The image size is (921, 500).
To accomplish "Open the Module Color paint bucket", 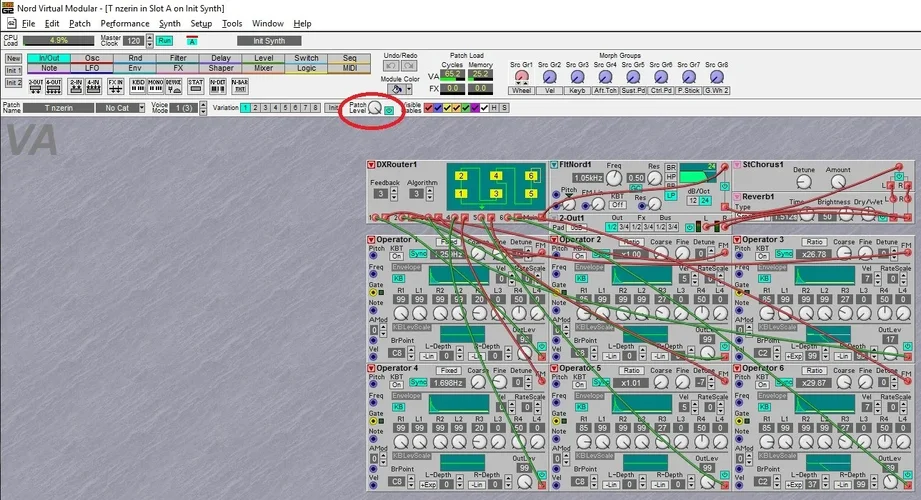I will click(395, 88).
